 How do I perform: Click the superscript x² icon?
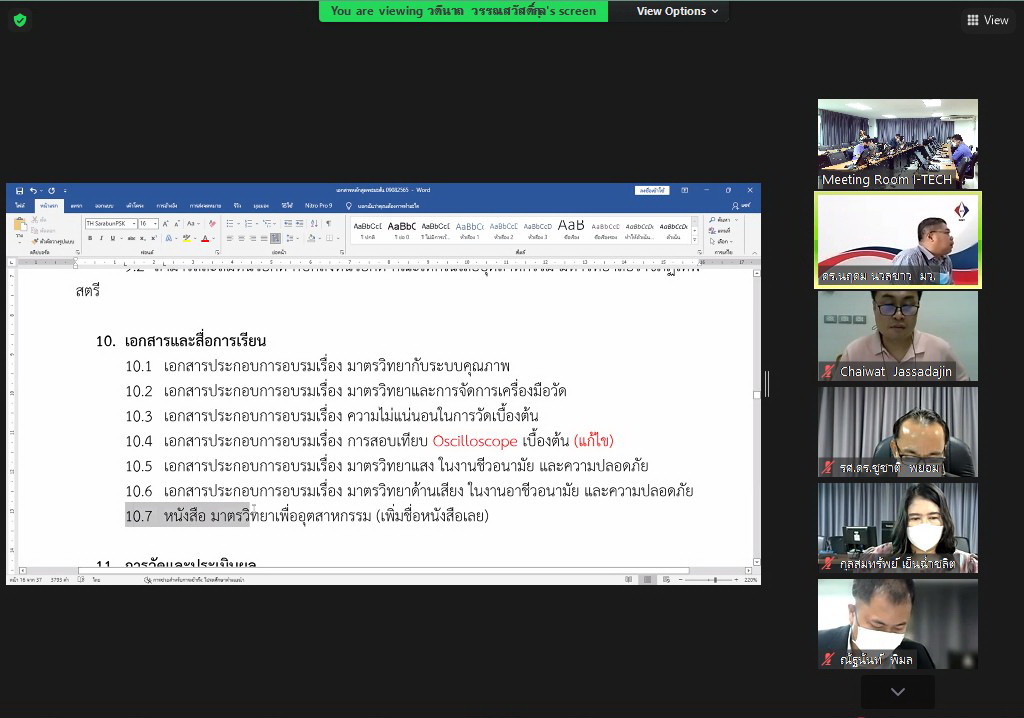(154, 238)
